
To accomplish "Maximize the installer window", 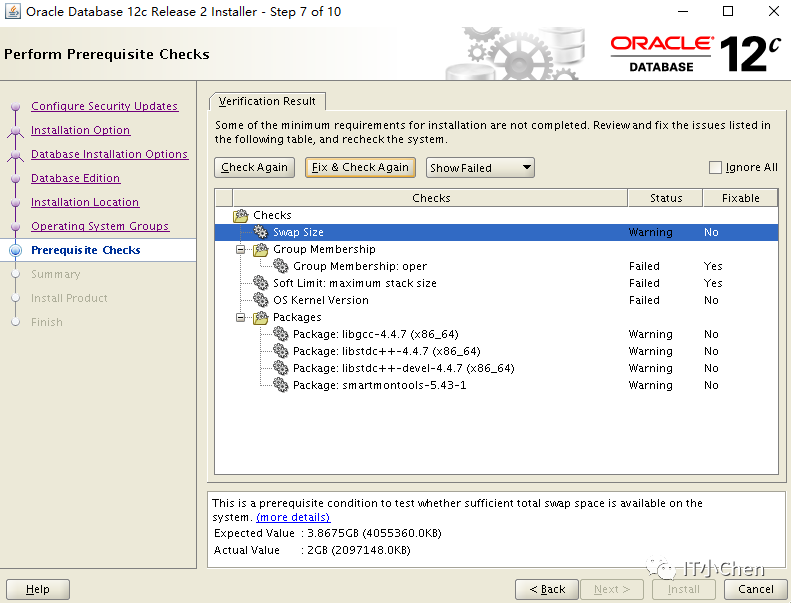I will pos(728,11).
